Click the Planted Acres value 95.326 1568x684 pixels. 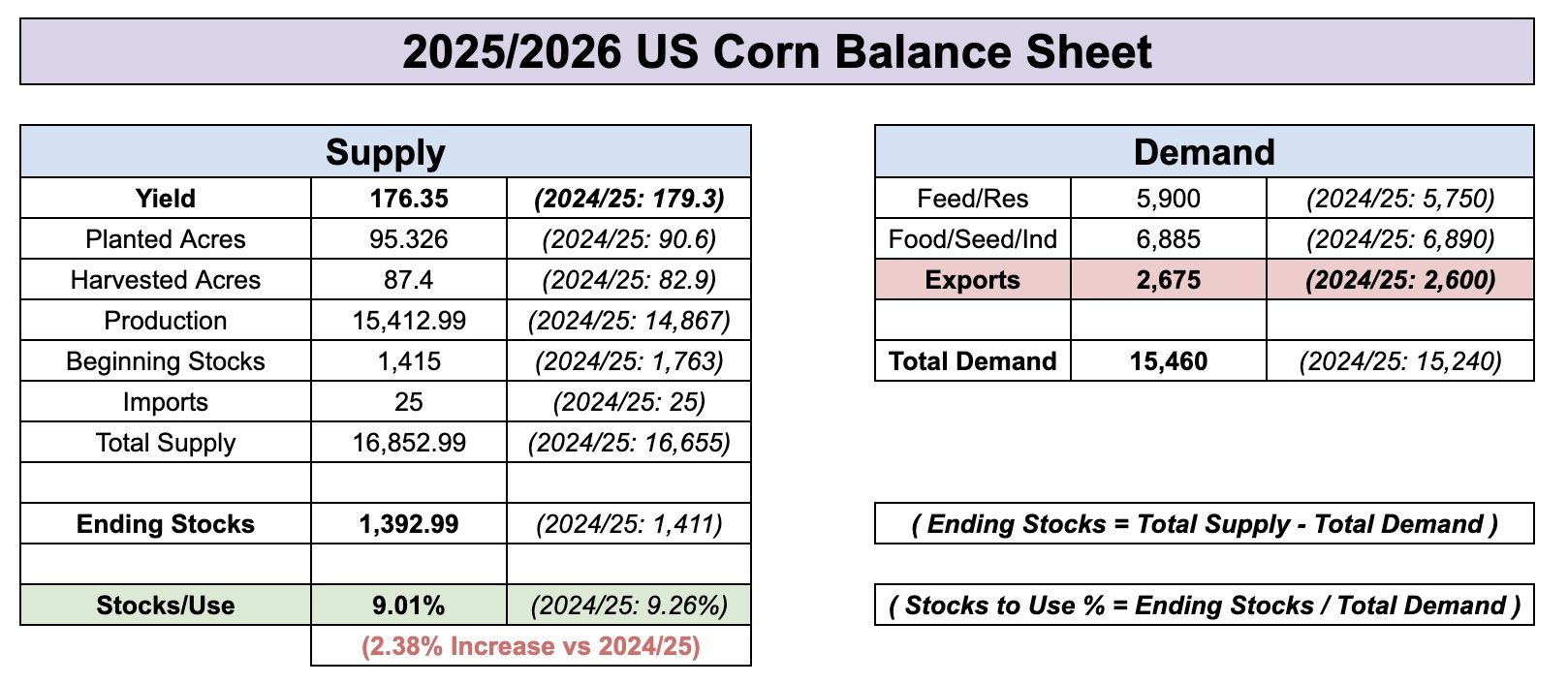(x=409, y=238)
